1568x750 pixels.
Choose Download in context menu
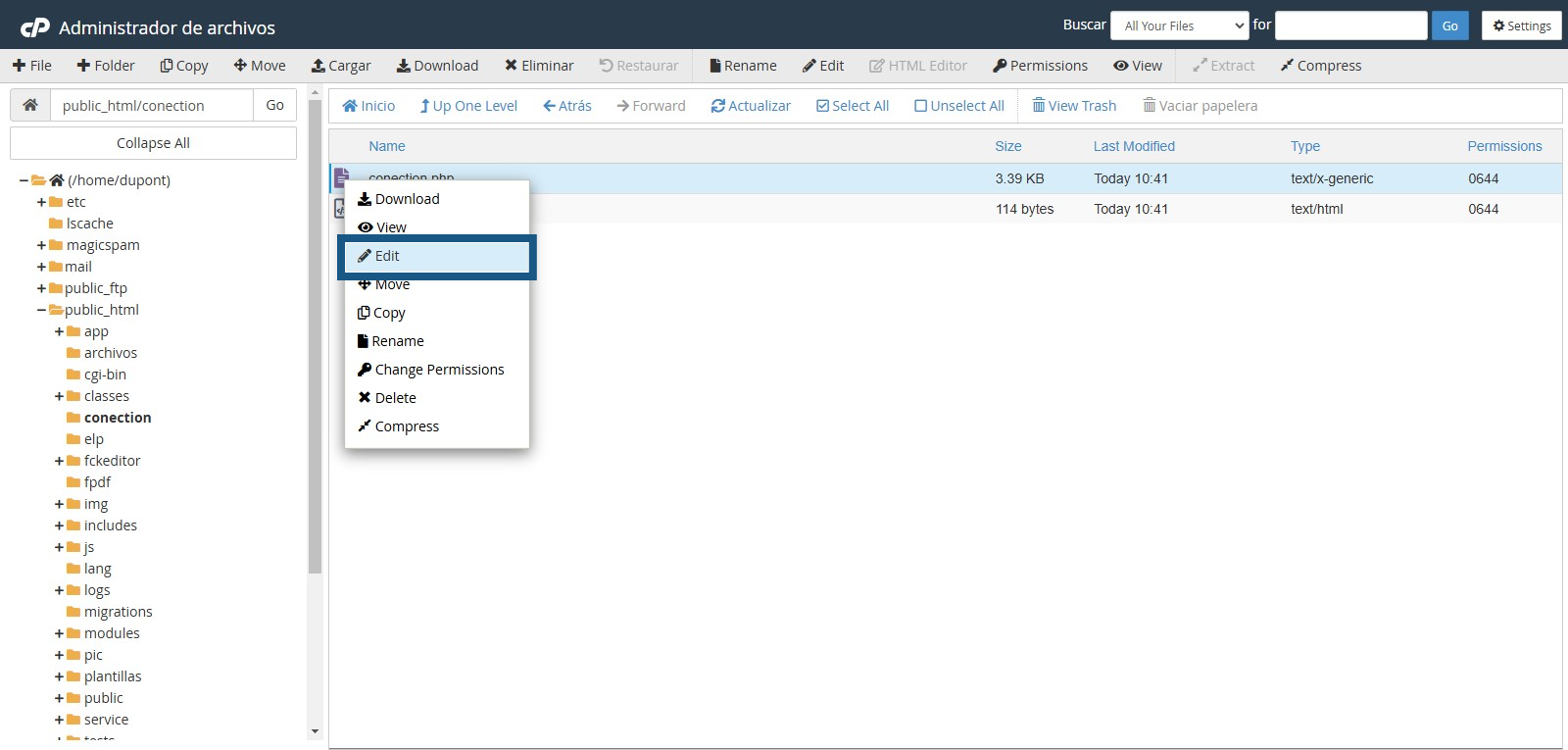pyautogui.click(x=436, y=199)
